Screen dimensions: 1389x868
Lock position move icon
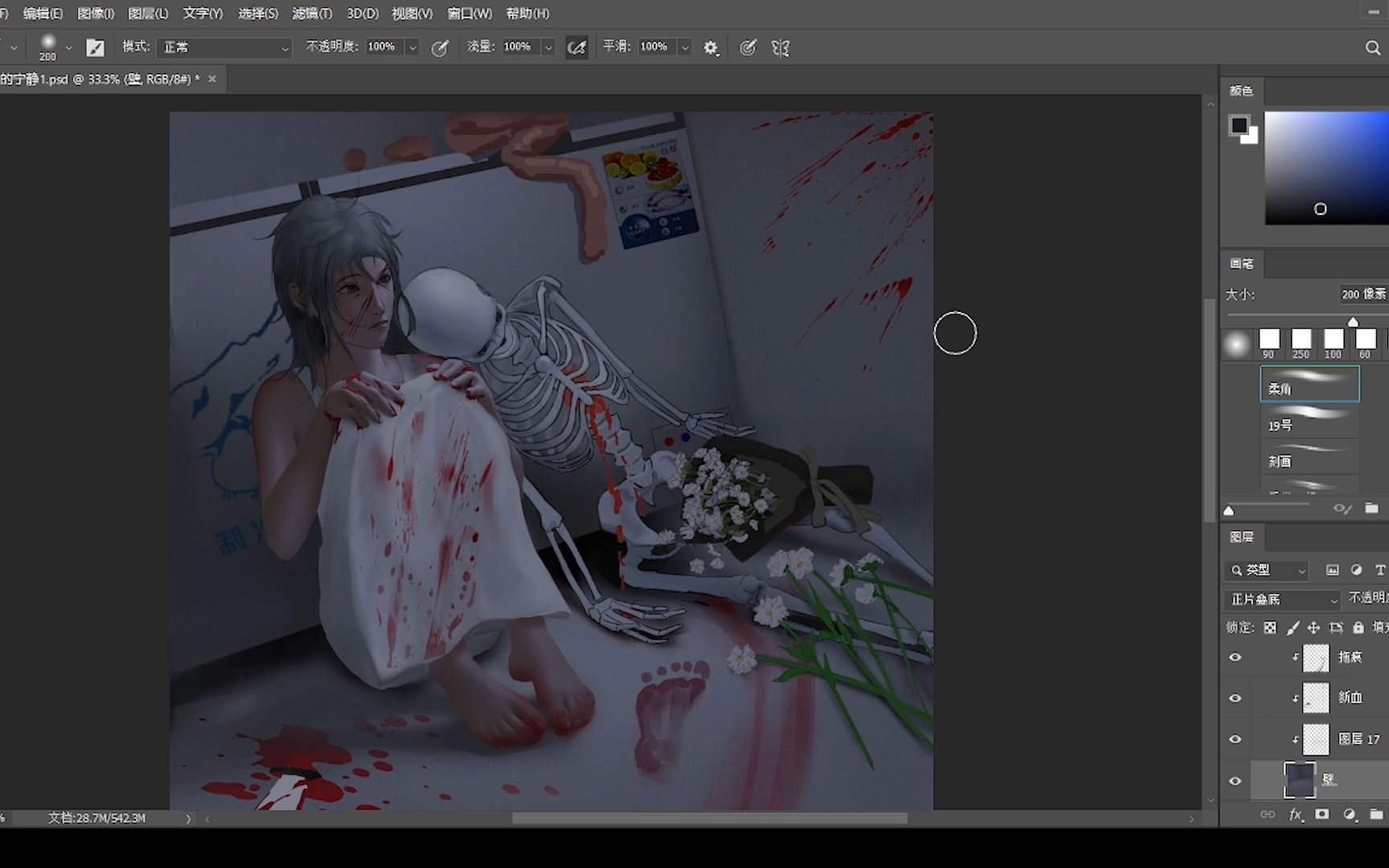[1313, 628]
